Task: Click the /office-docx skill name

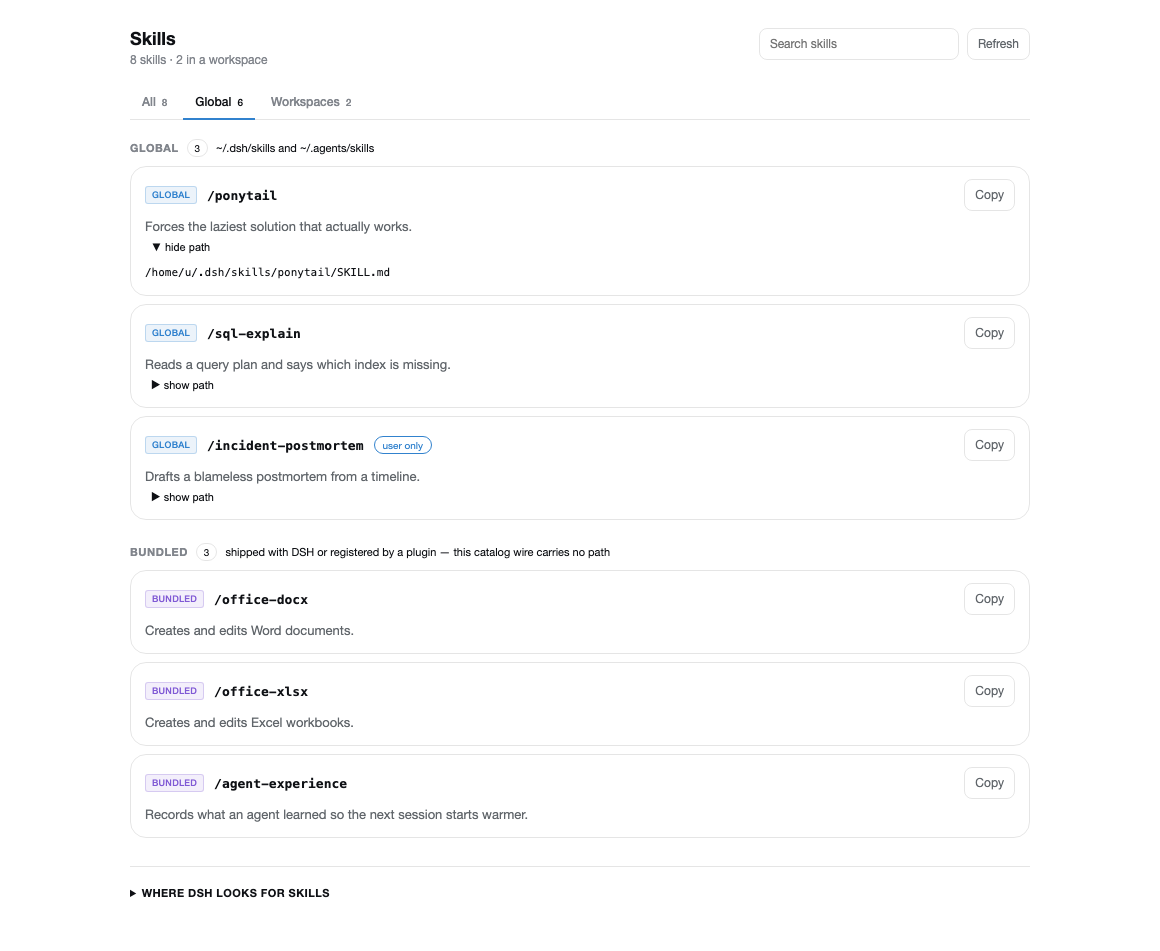Action: (261, 599)
